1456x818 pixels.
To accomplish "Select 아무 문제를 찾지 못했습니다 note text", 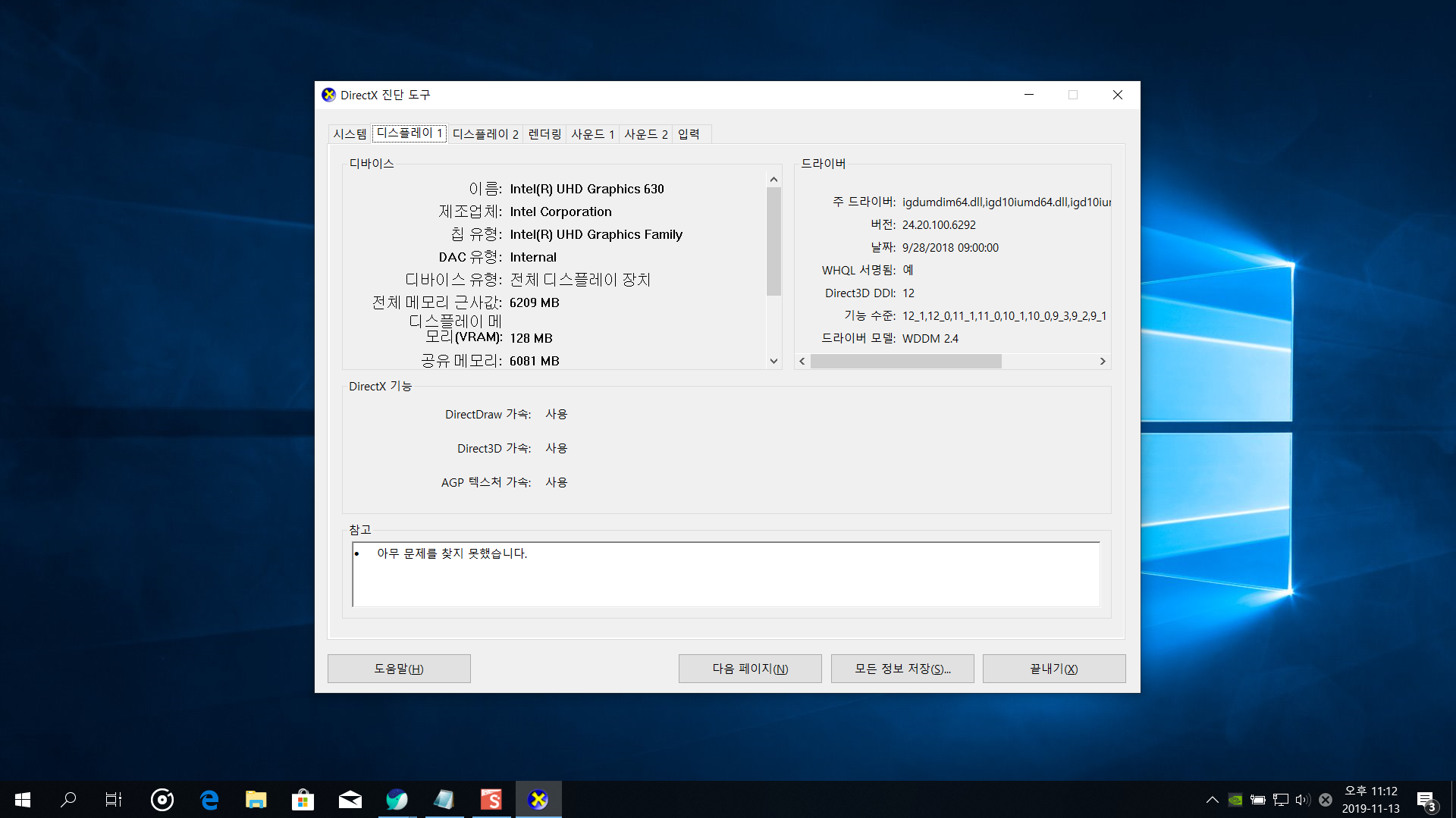I will pyautogui.click(x=452, y=553).
